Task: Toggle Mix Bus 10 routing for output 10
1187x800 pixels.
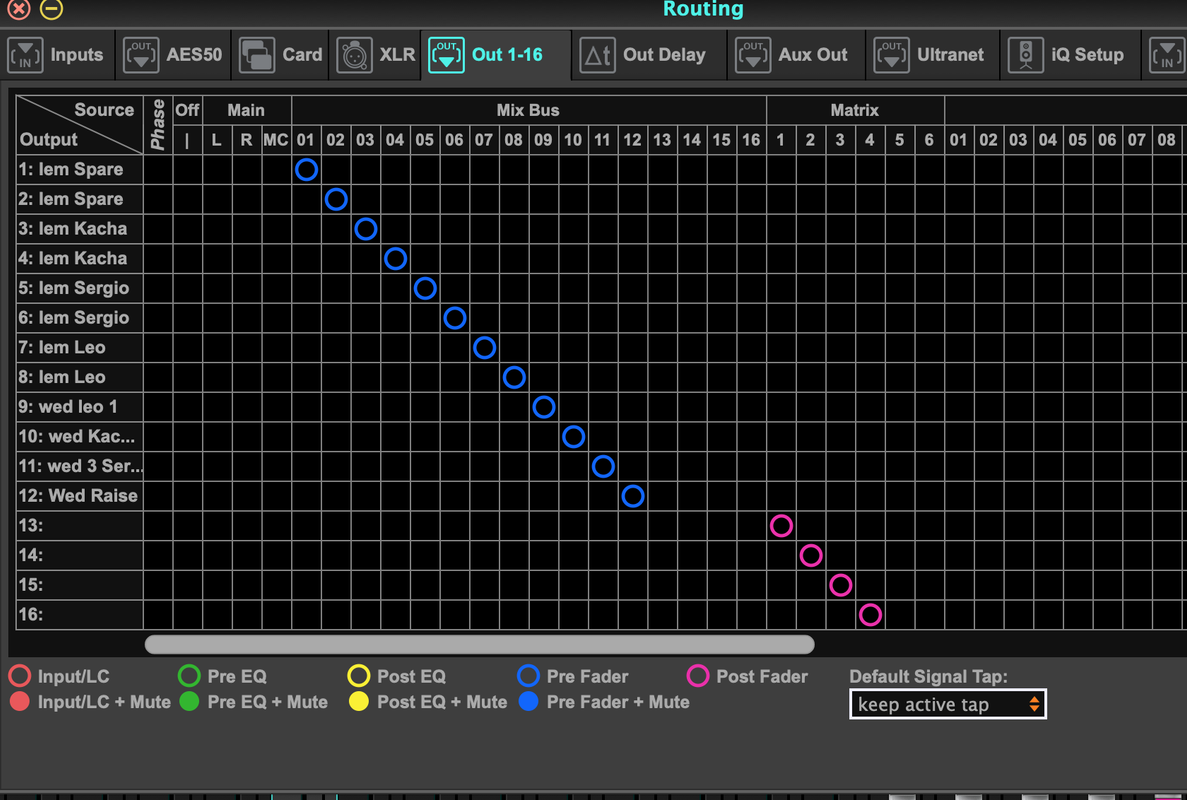Action: coord(574,437)
